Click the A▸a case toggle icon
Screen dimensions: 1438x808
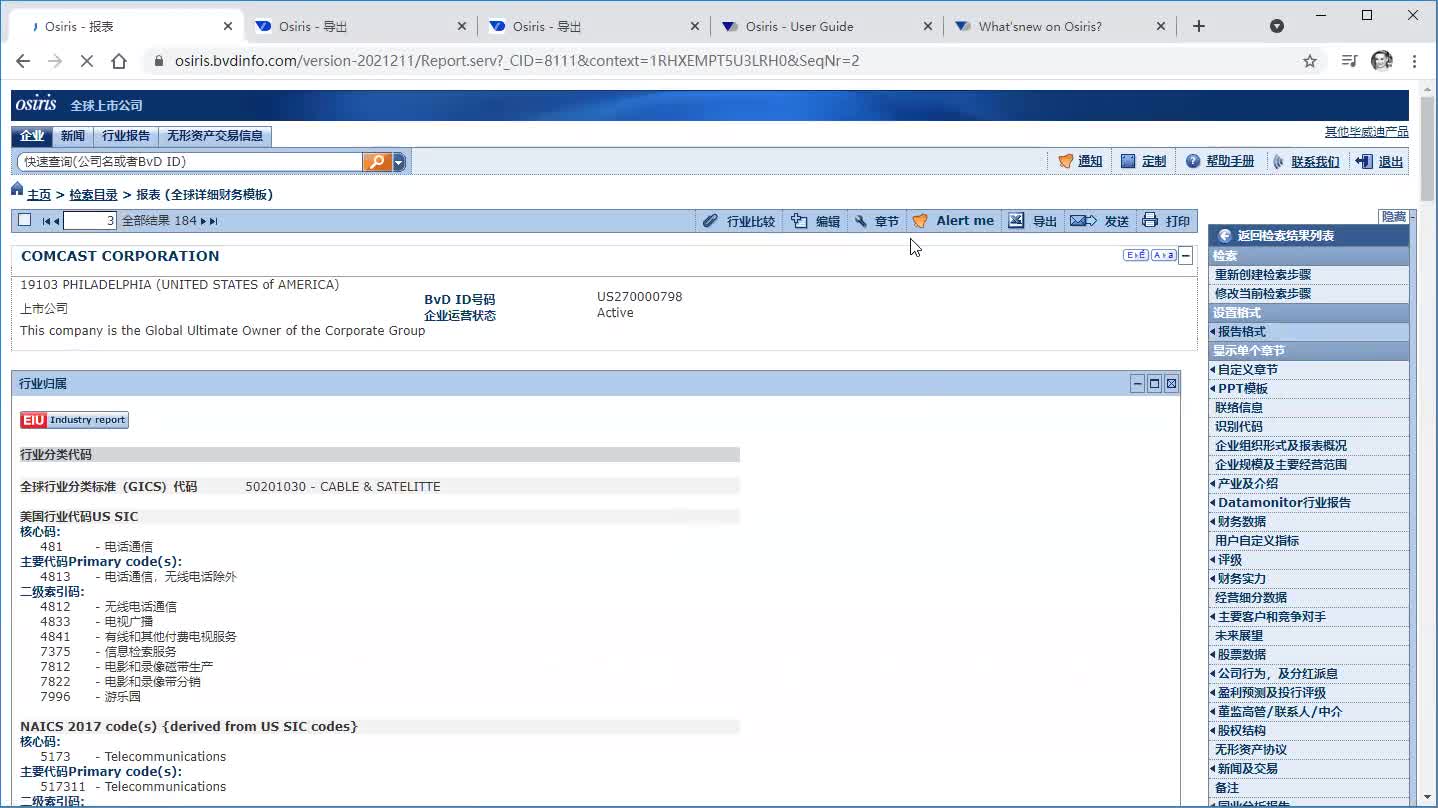coord(1163,255)
